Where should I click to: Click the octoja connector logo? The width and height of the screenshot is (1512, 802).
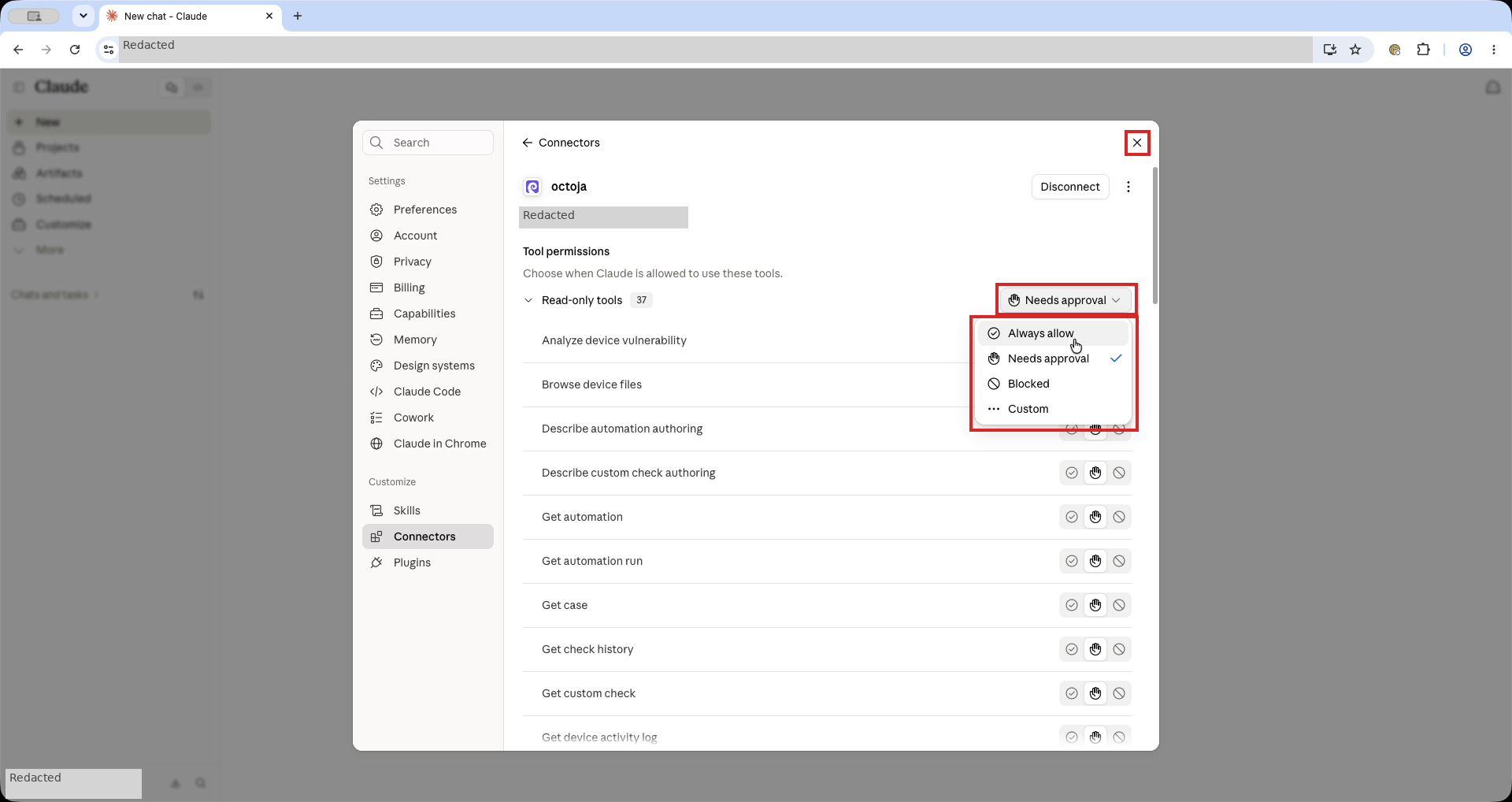click(532, 187)
